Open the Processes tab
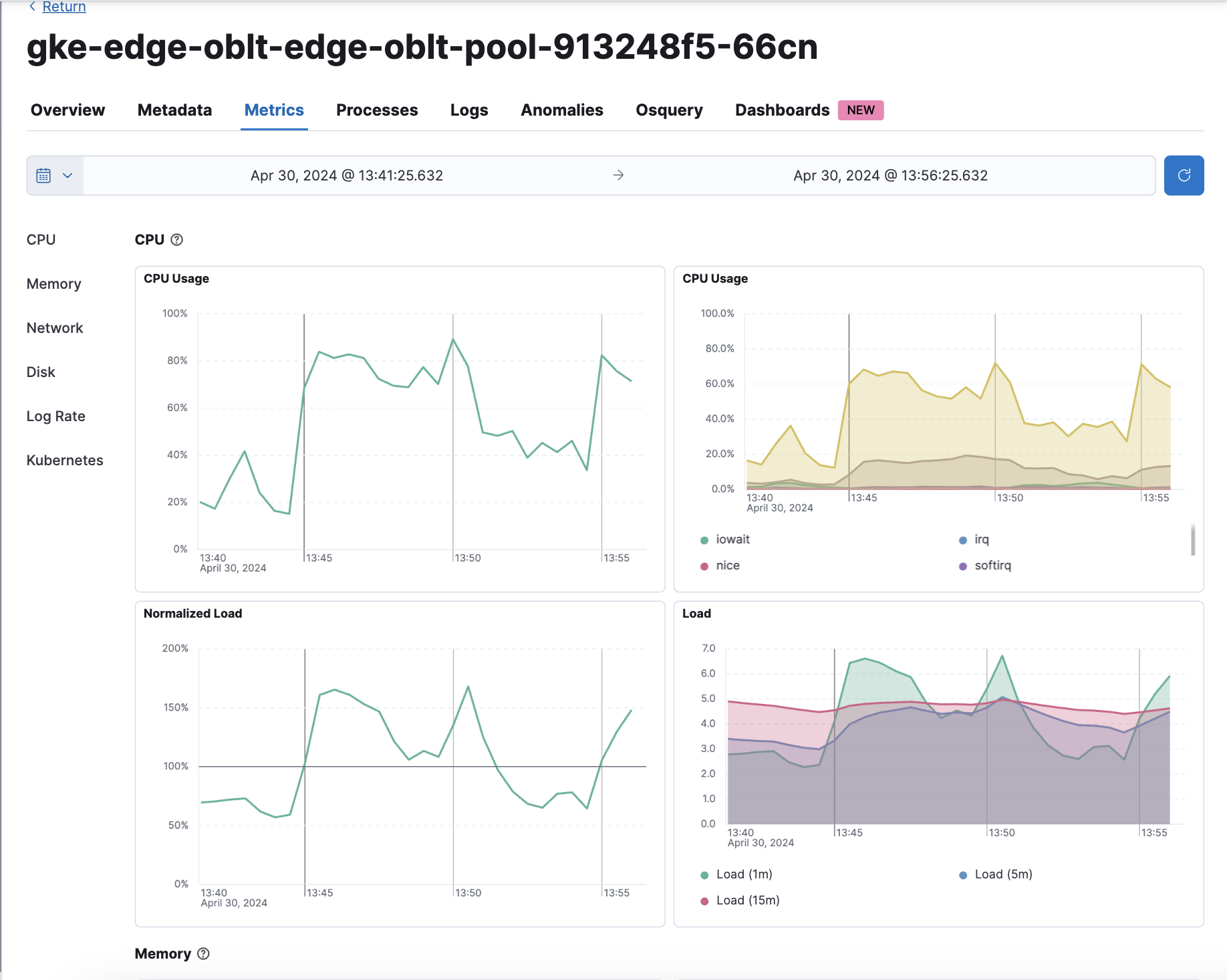Image resolution: width=1227 pixels, height=980 pixels. pos(377,110)
